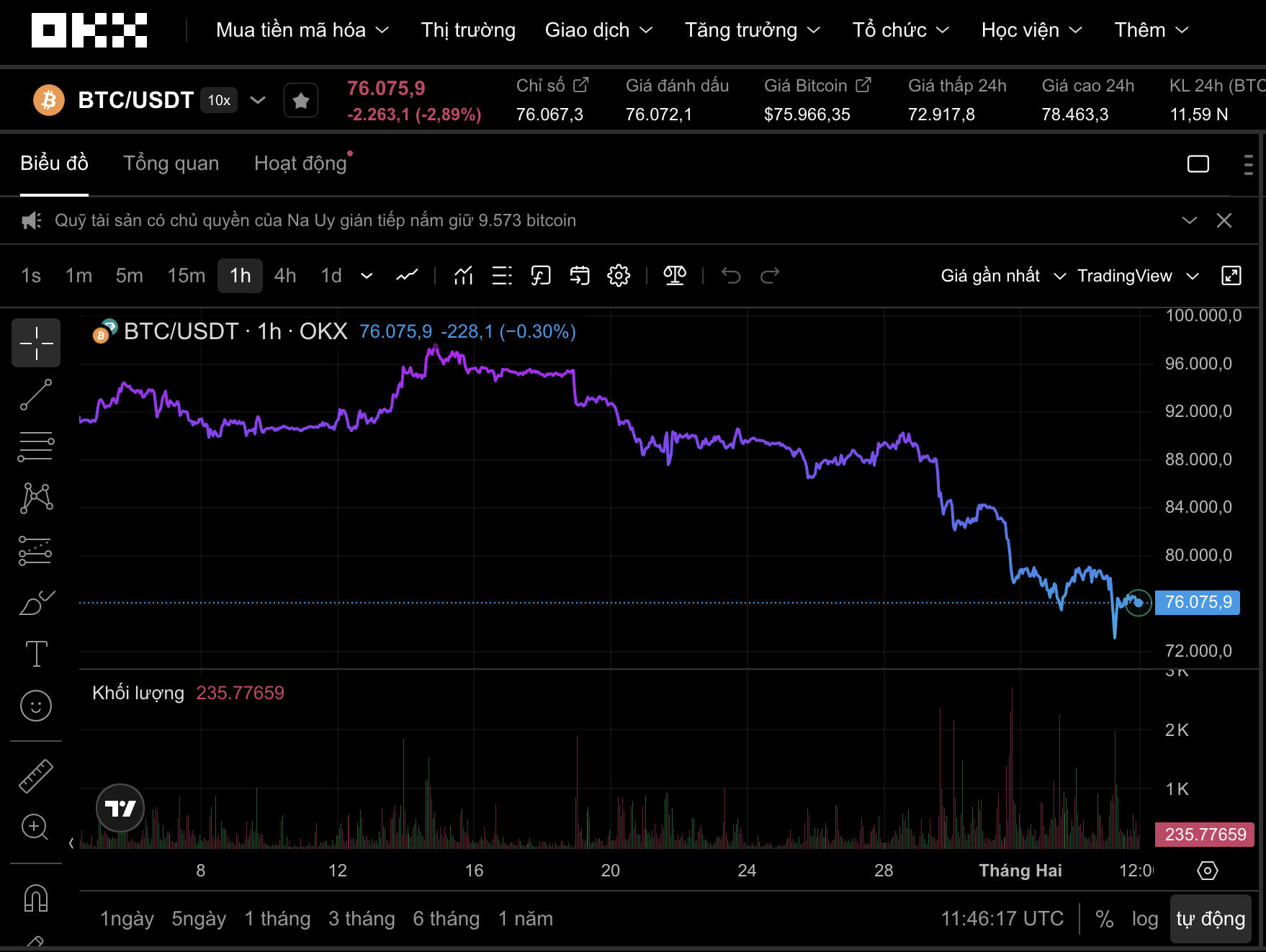The width and height of the screenshot is (1266, 952).
Task: Open the Giá gần nhất dropdown
Action: (x=1002, y=276)
